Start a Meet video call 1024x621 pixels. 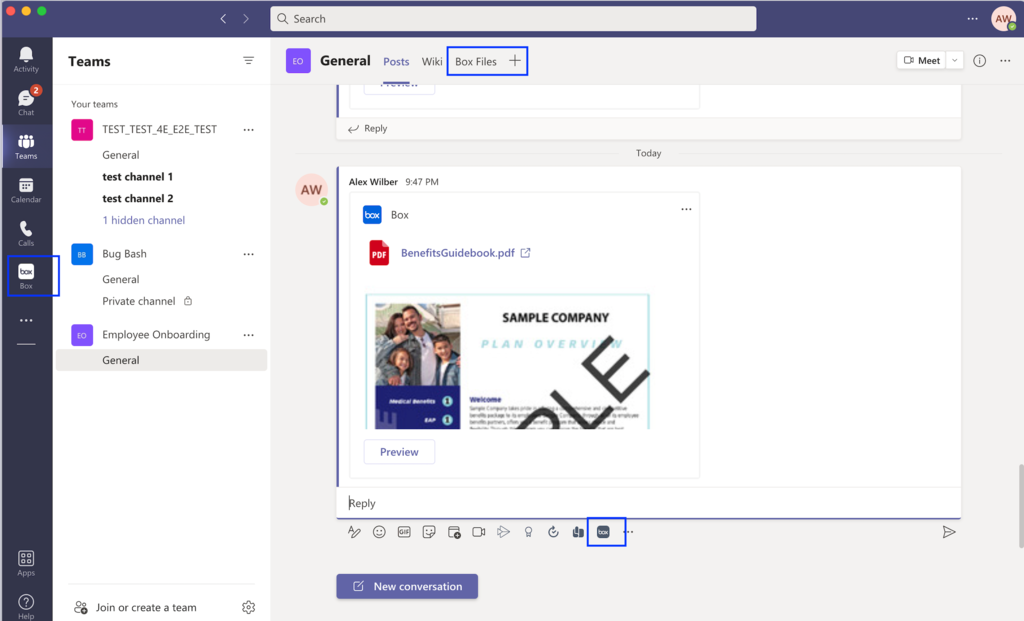tap(921, 61)
